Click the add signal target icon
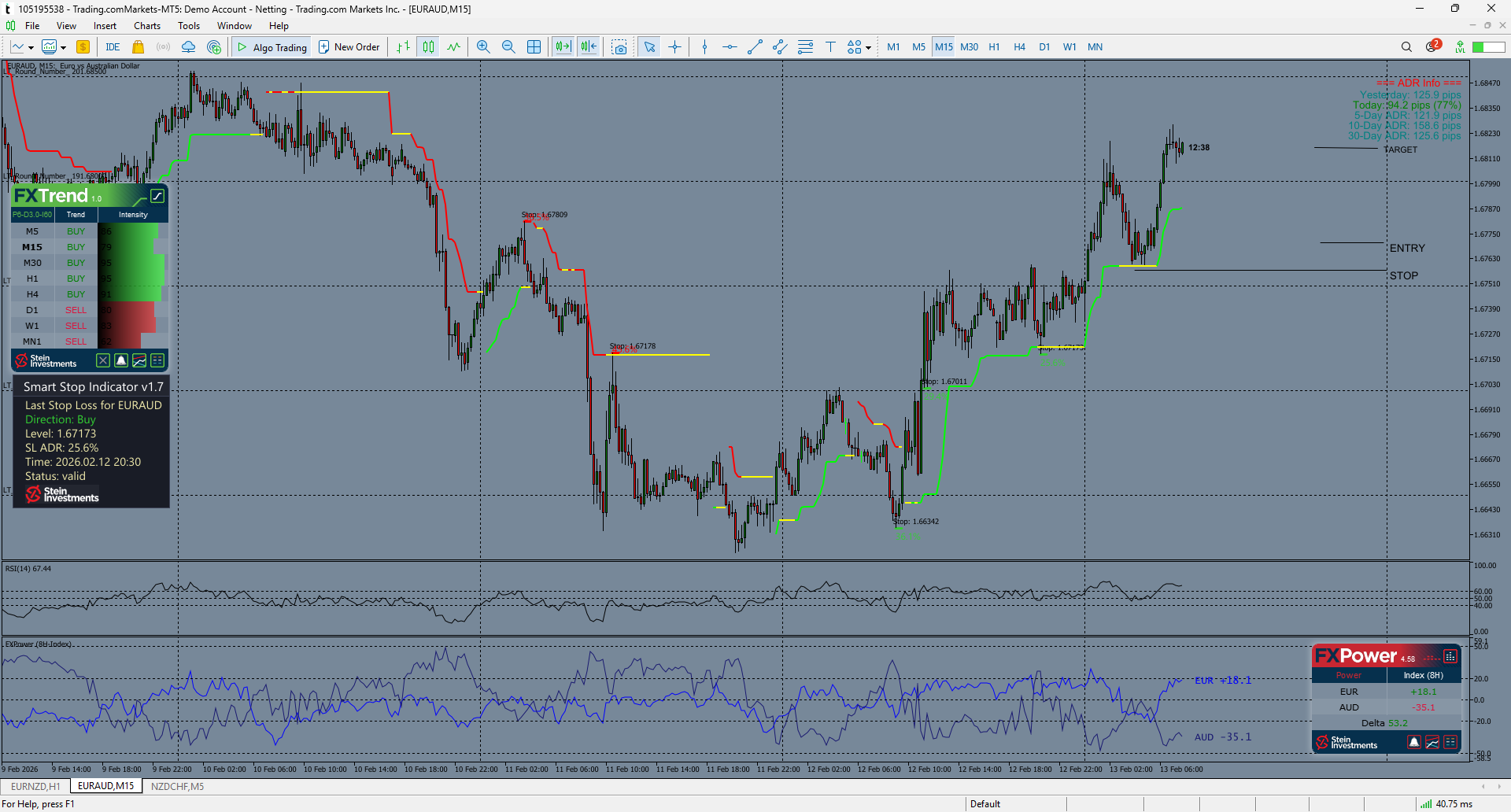Image resolution: width=1511 pixels, height=812 pixels. pos(214,47)
